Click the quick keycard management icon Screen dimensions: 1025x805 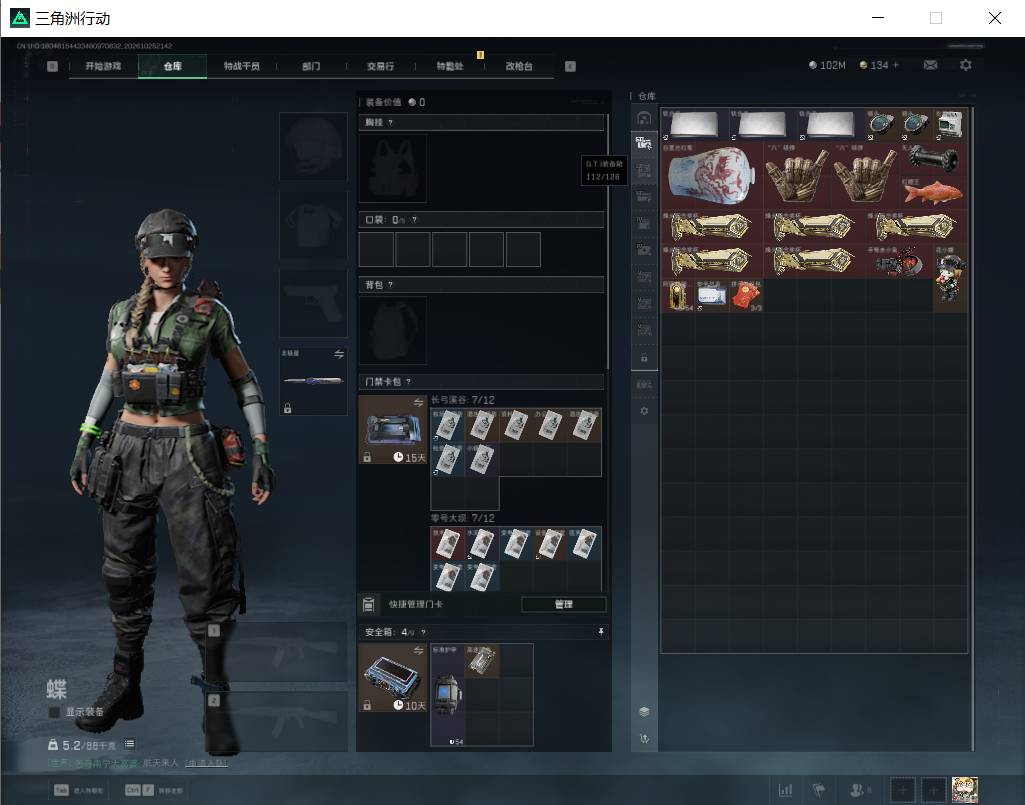point(368,604)
